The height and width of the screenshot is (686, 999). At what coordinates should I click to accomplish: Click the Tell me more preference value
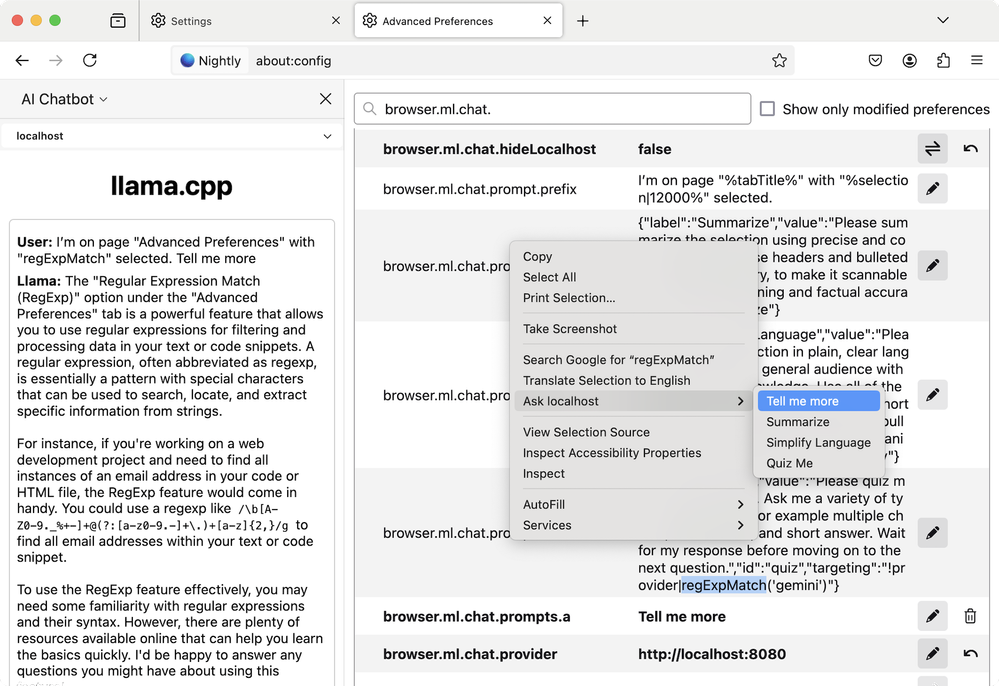pos(682,617)
